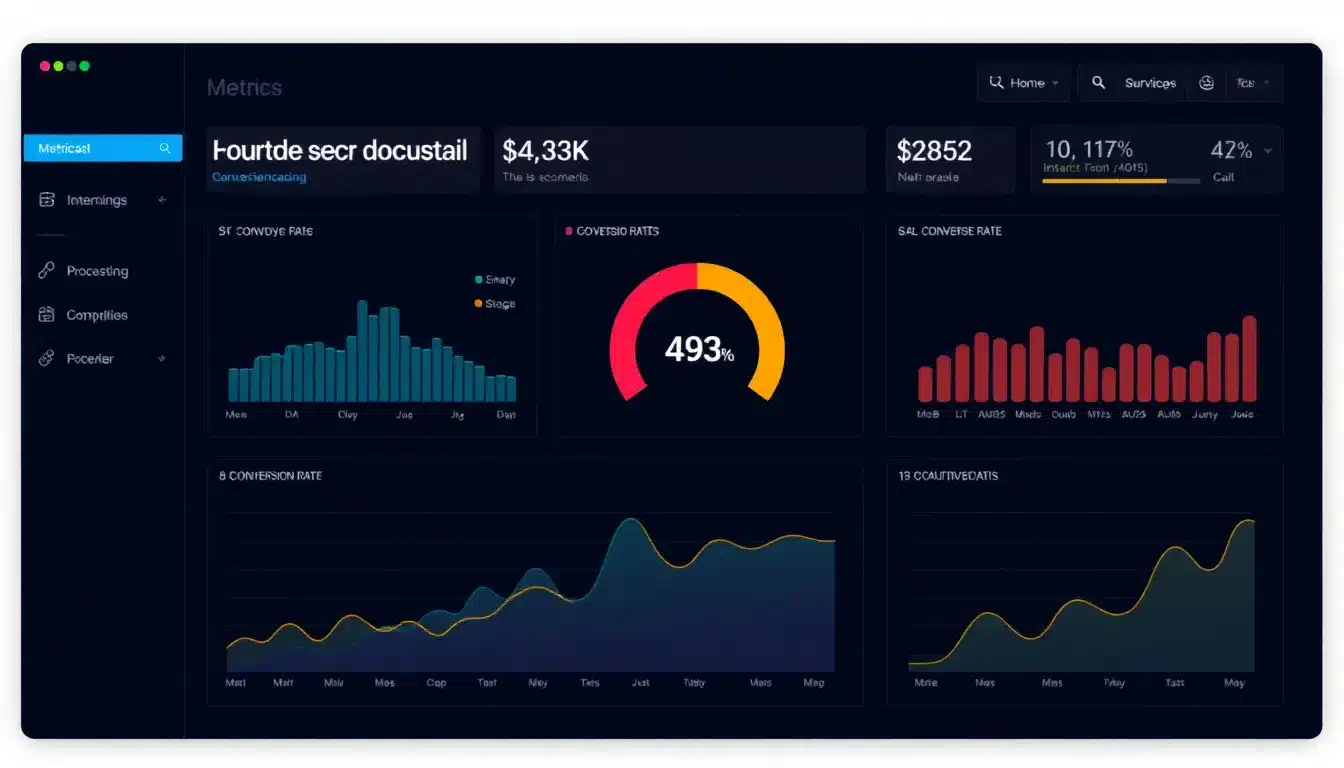1344x768 pixels.
Task: Select the Internings sidebar icon
Action: coord(47,199)
